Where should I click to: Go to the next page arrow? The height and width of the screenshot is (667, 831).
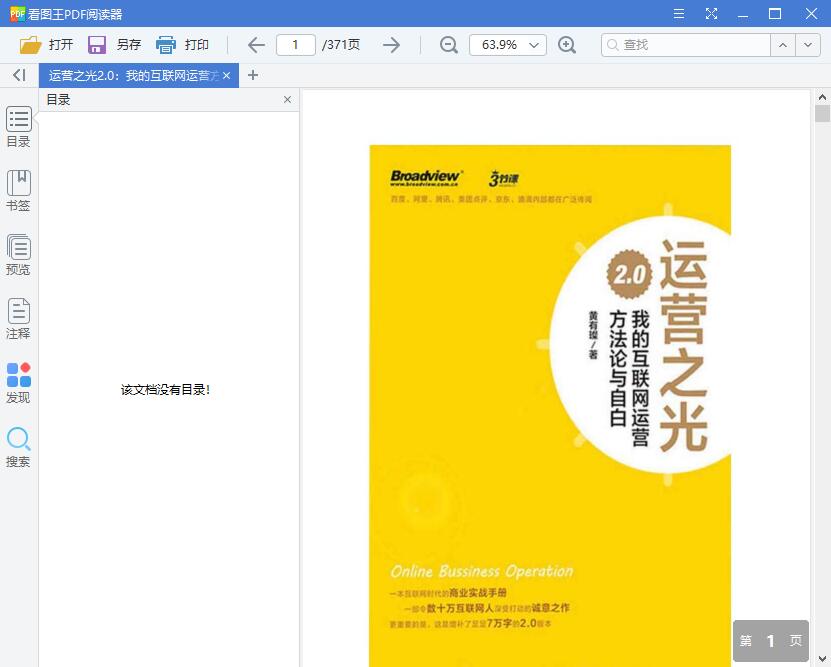click(x=391, y=45)
